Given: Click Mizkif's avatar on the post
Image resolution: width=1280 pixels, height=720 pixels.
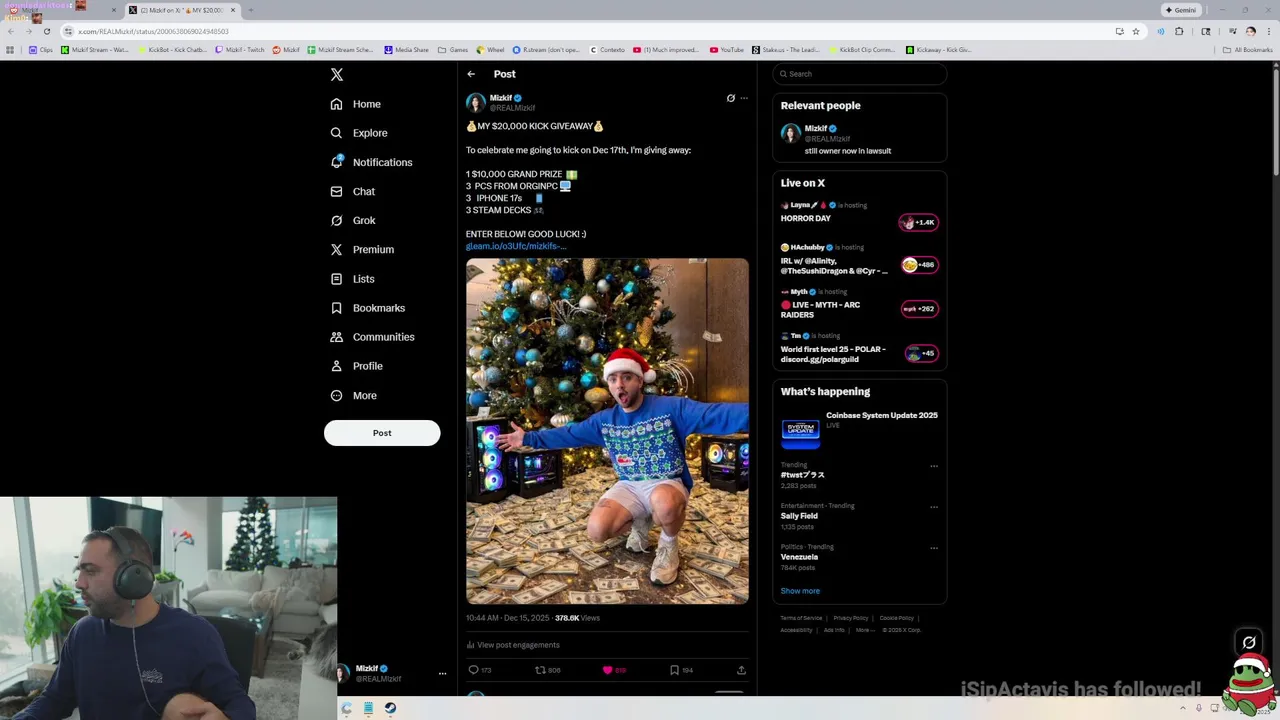Looking at the screenshot, I should point(476,103).
